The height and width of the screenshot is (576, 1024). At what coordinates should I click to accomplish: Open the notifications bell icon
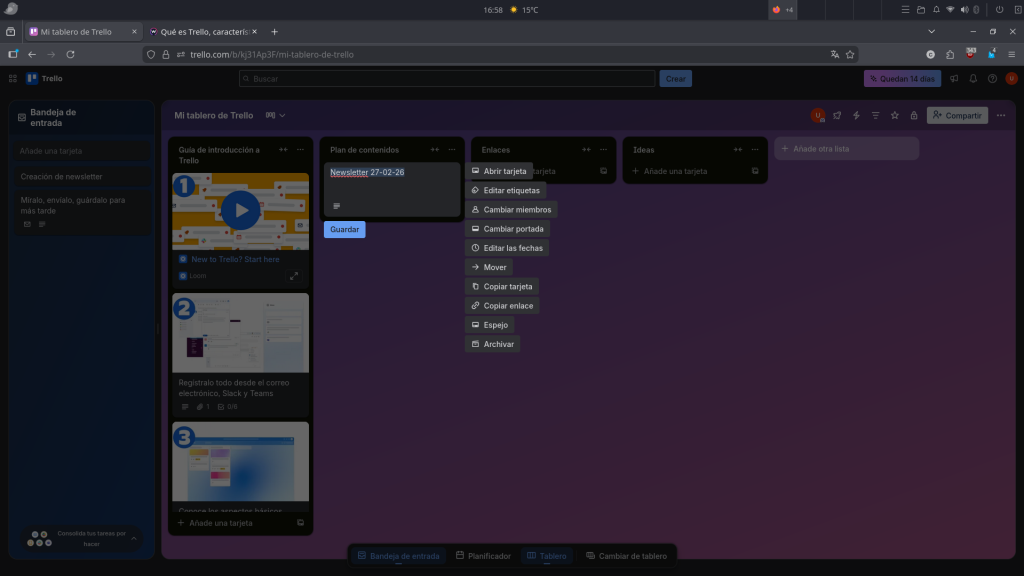[973, 79]
